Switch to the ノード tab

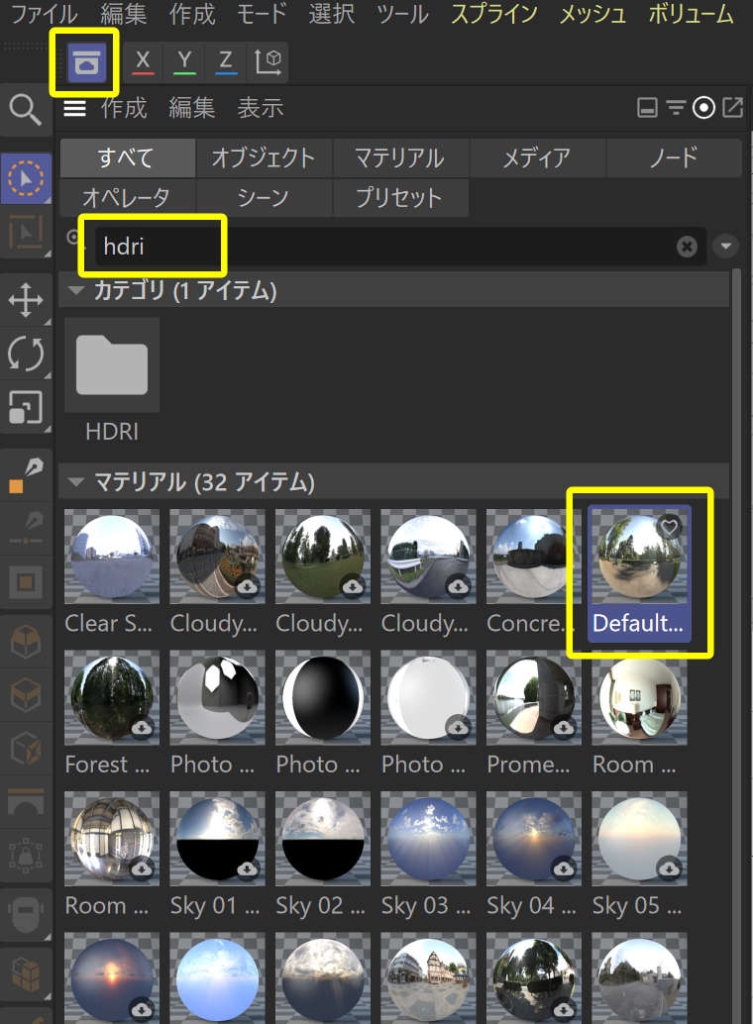673,158
